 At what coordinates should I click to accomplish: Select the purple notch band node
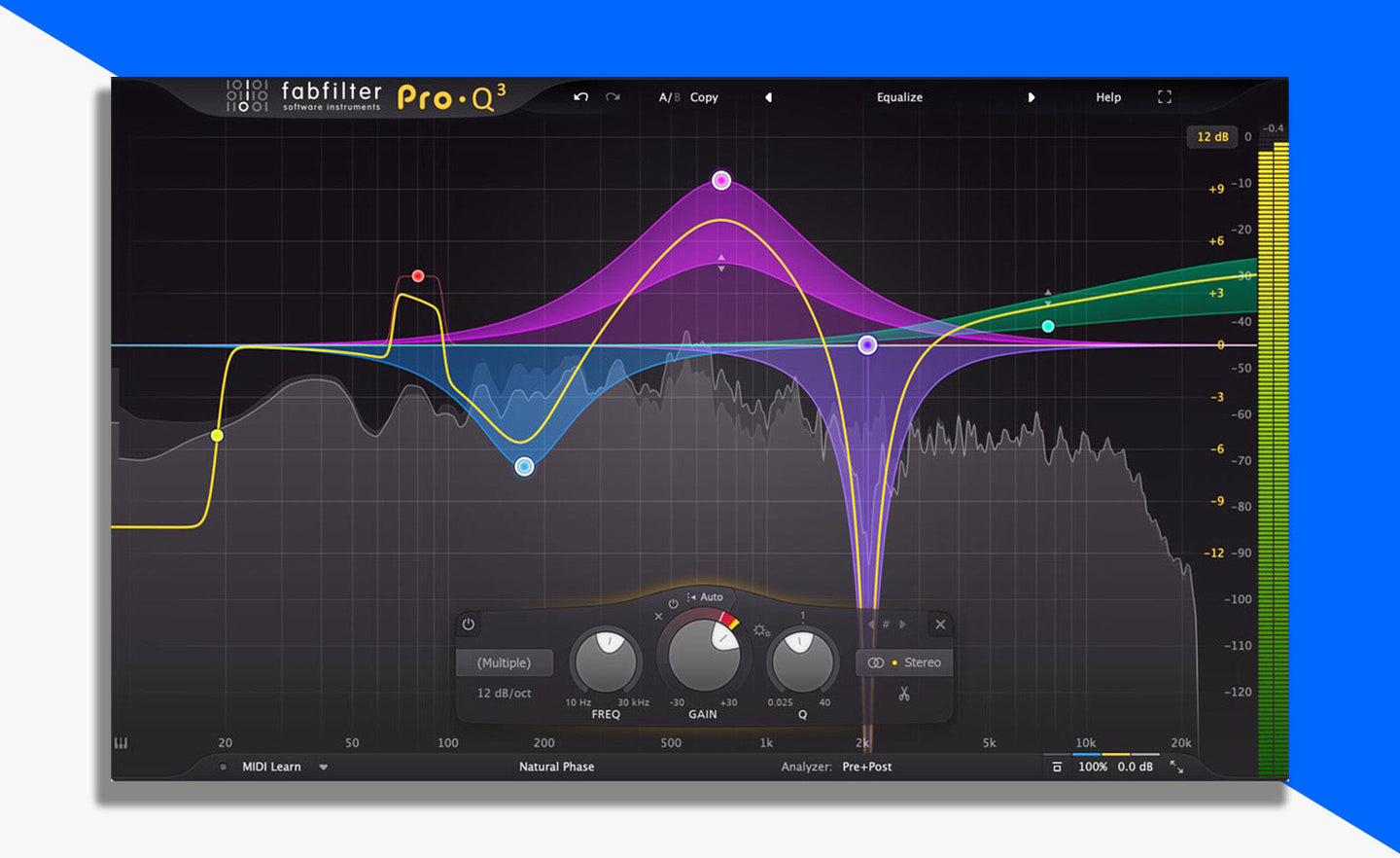(867, 344)
